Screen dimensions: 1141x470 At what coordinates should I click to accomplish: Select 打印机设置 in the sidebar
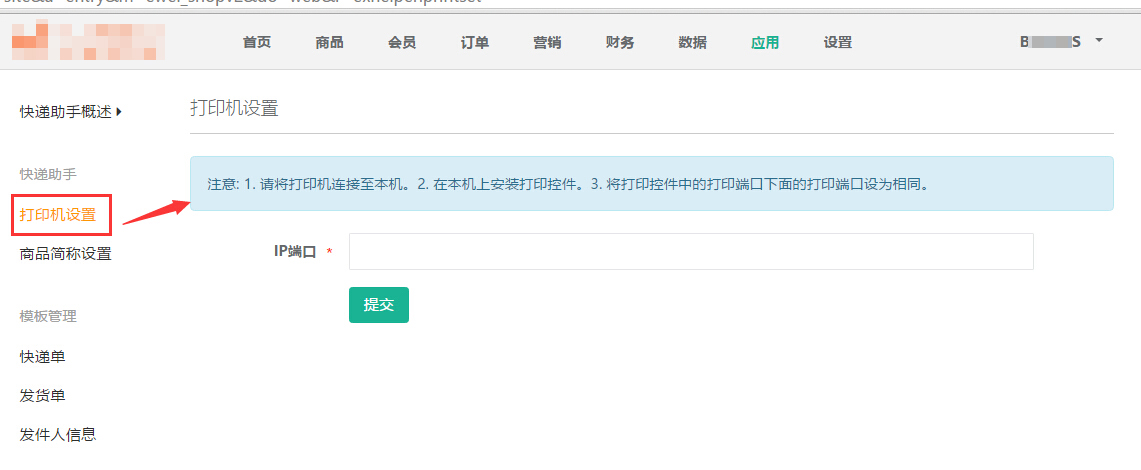58,215
